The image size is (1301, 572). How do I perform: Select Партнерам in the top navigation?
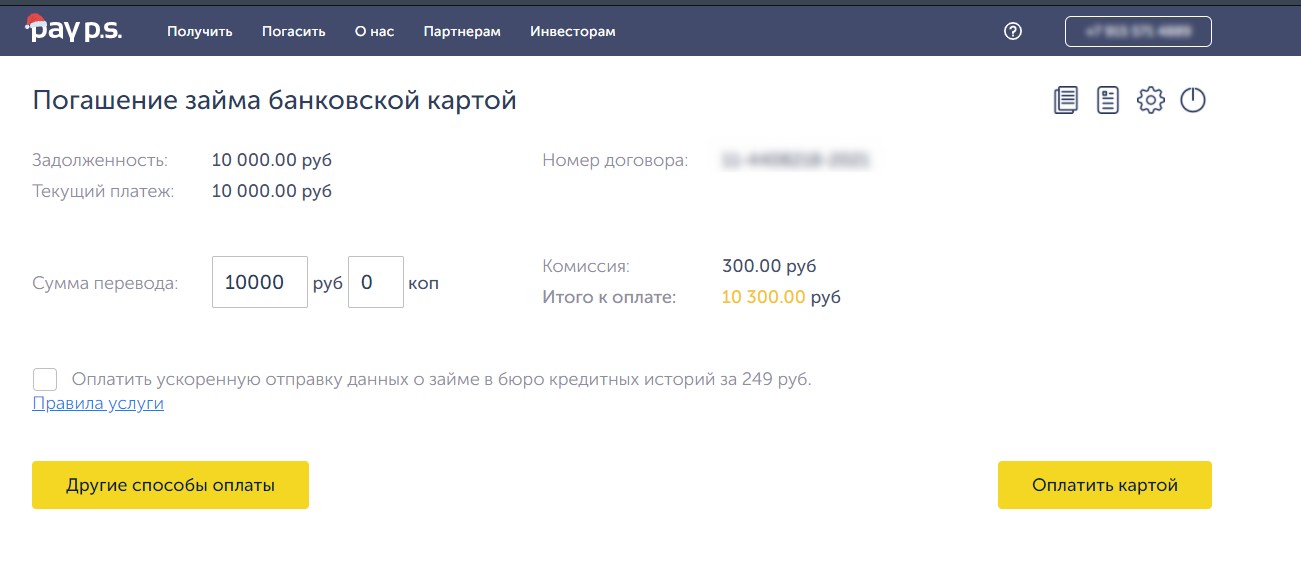[462, 31]
